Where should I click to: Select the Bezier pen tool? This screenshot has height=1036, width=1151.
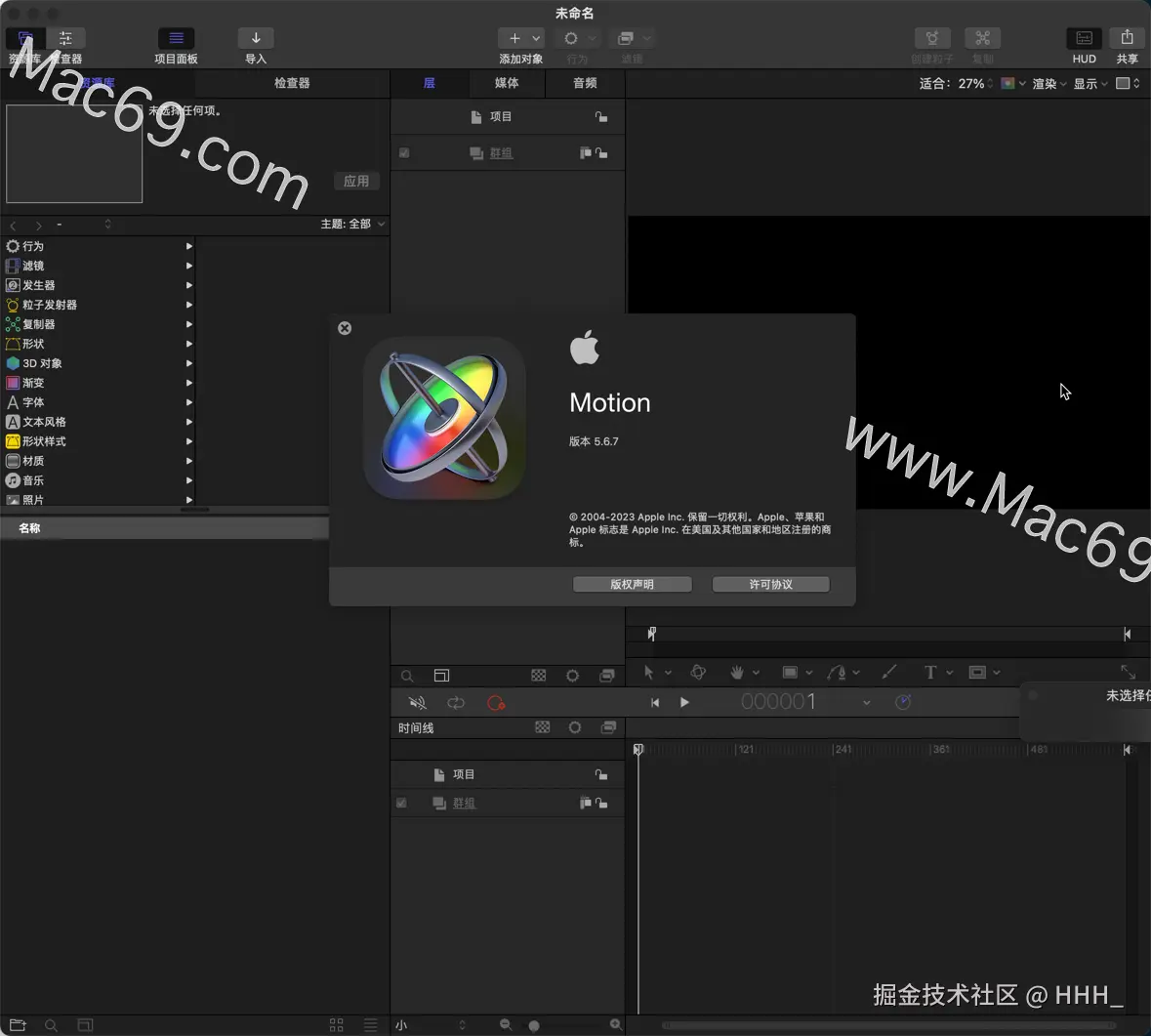(836, 672)
